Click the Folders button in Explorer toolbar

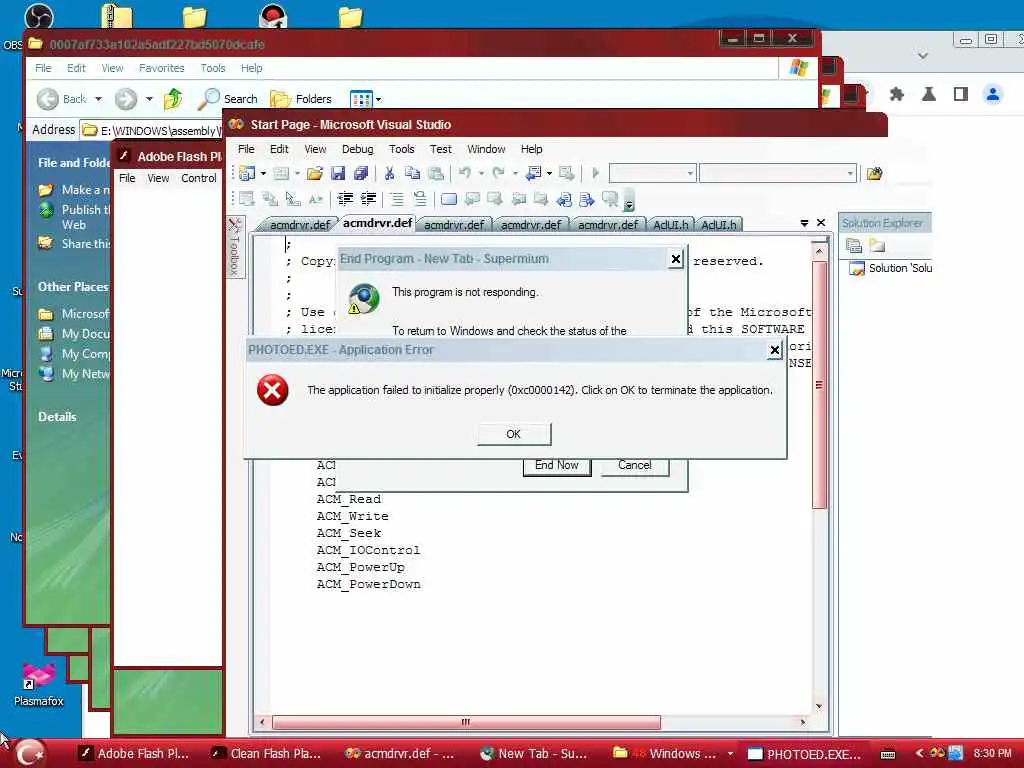pos(300,99)
